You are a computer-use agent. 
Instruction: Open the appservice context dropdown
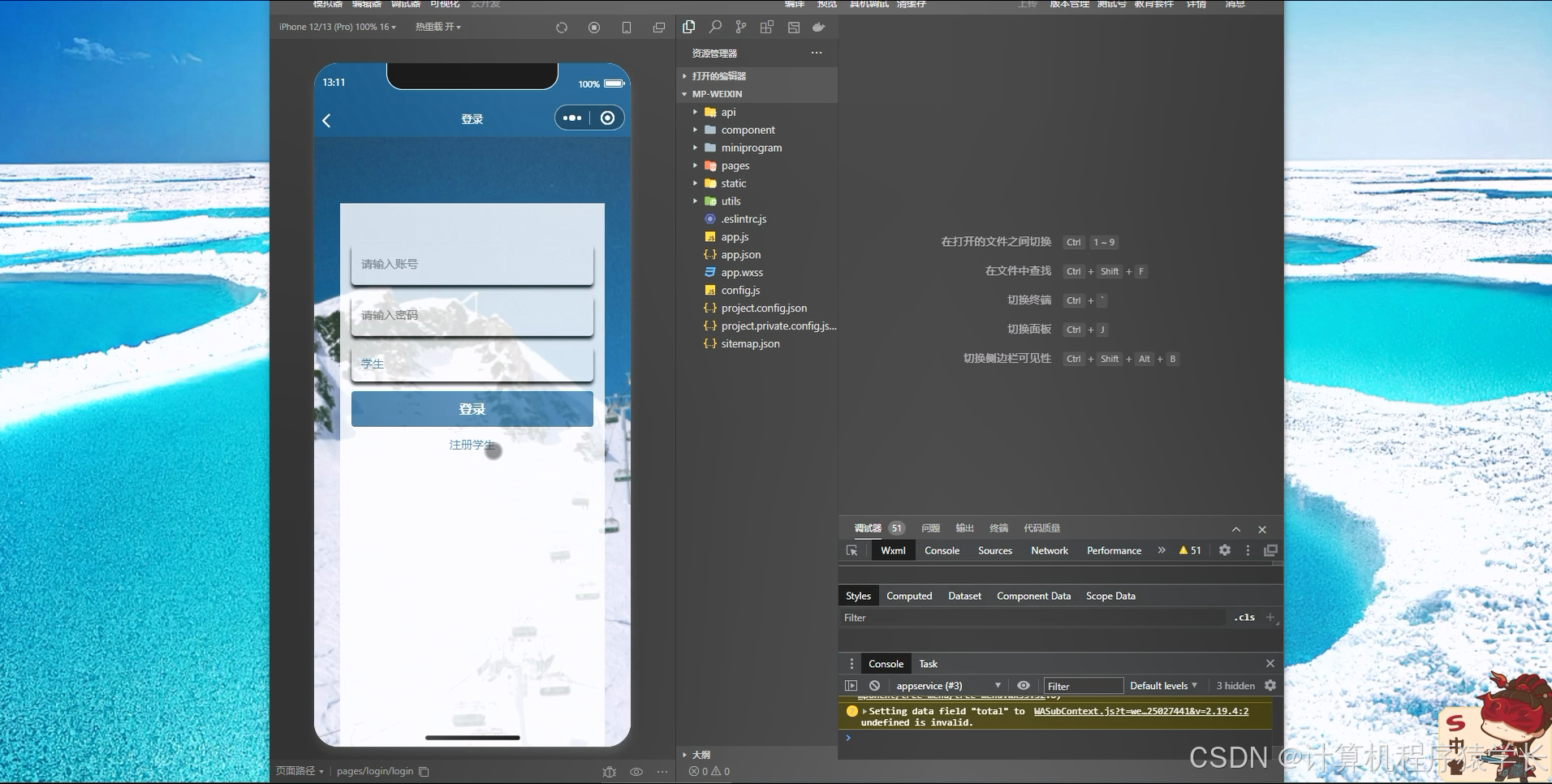point(948,686)
